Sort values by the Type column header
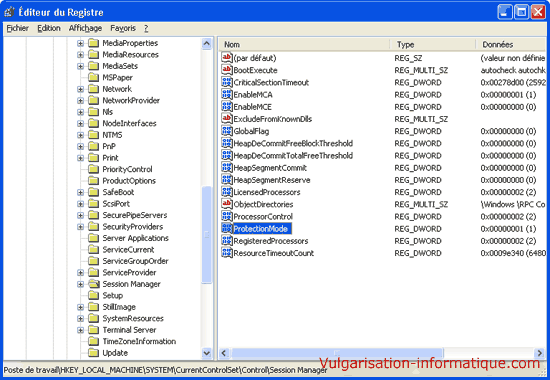The height and width of the screenshot is (380, 550). point(433,44)
